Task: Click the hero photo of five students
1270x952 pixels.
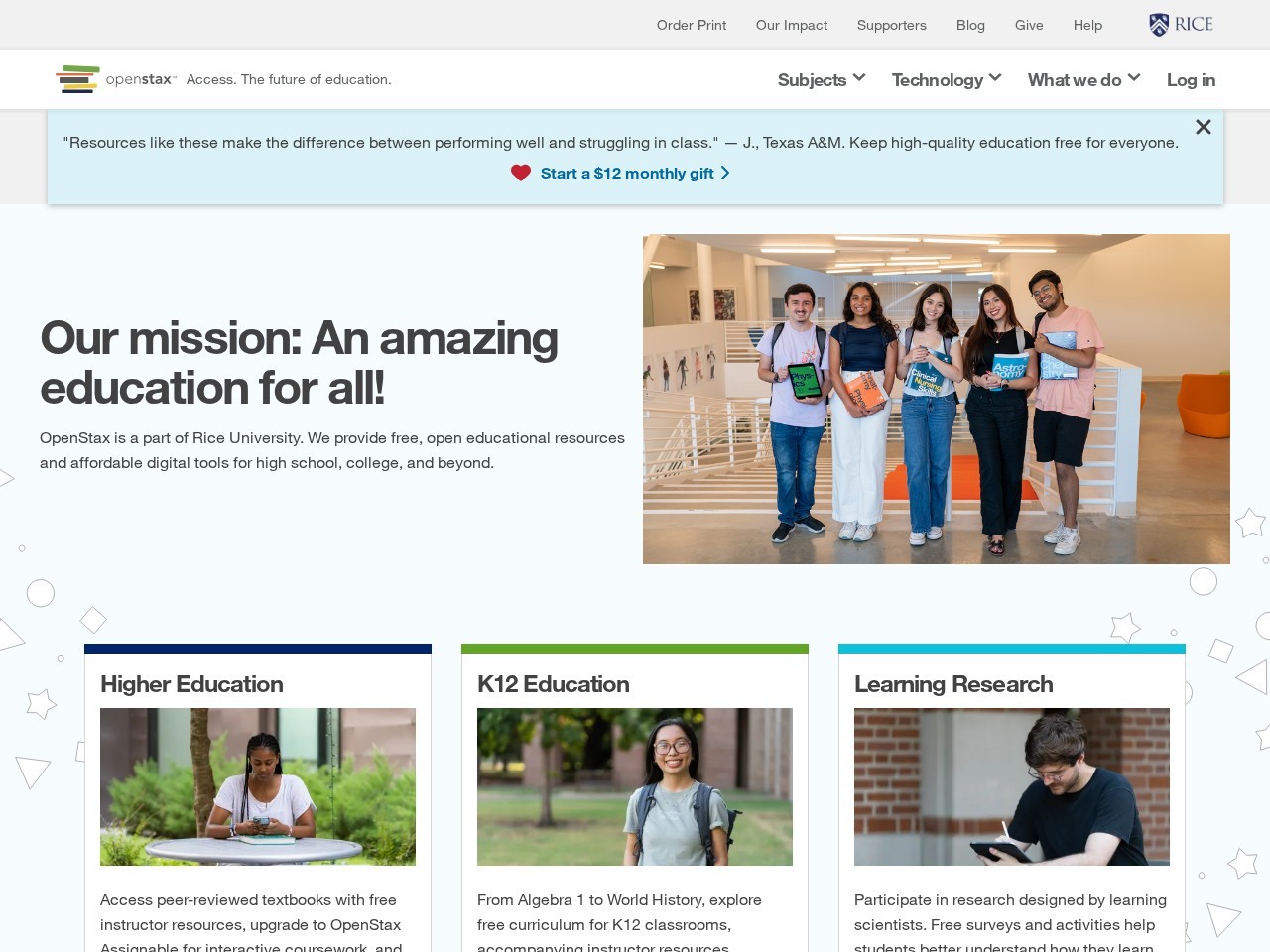Action: pos(936,399)
